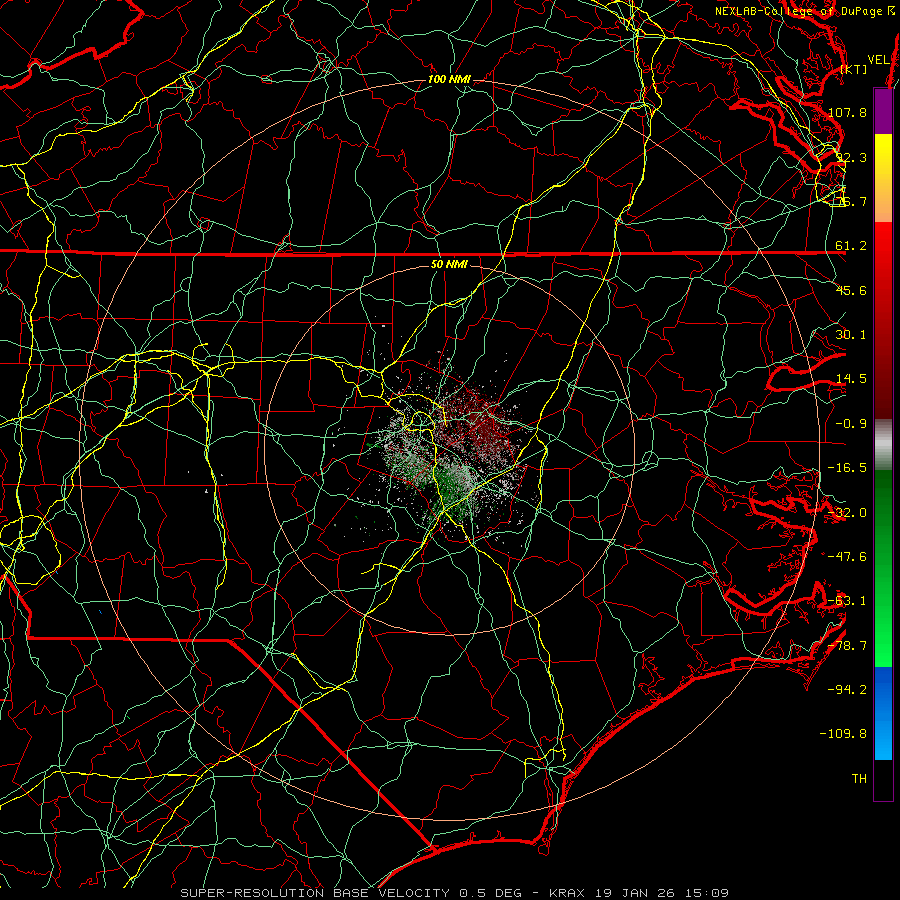The width and height of the screenshot is (900, 900).
Task: Select the -109.8 legend value
Action: point(843,734)
